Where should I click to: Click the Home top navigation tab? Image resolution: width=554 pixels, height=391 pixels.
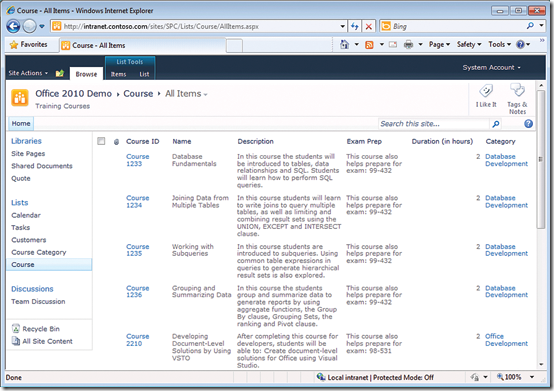(x=21, y=123)
